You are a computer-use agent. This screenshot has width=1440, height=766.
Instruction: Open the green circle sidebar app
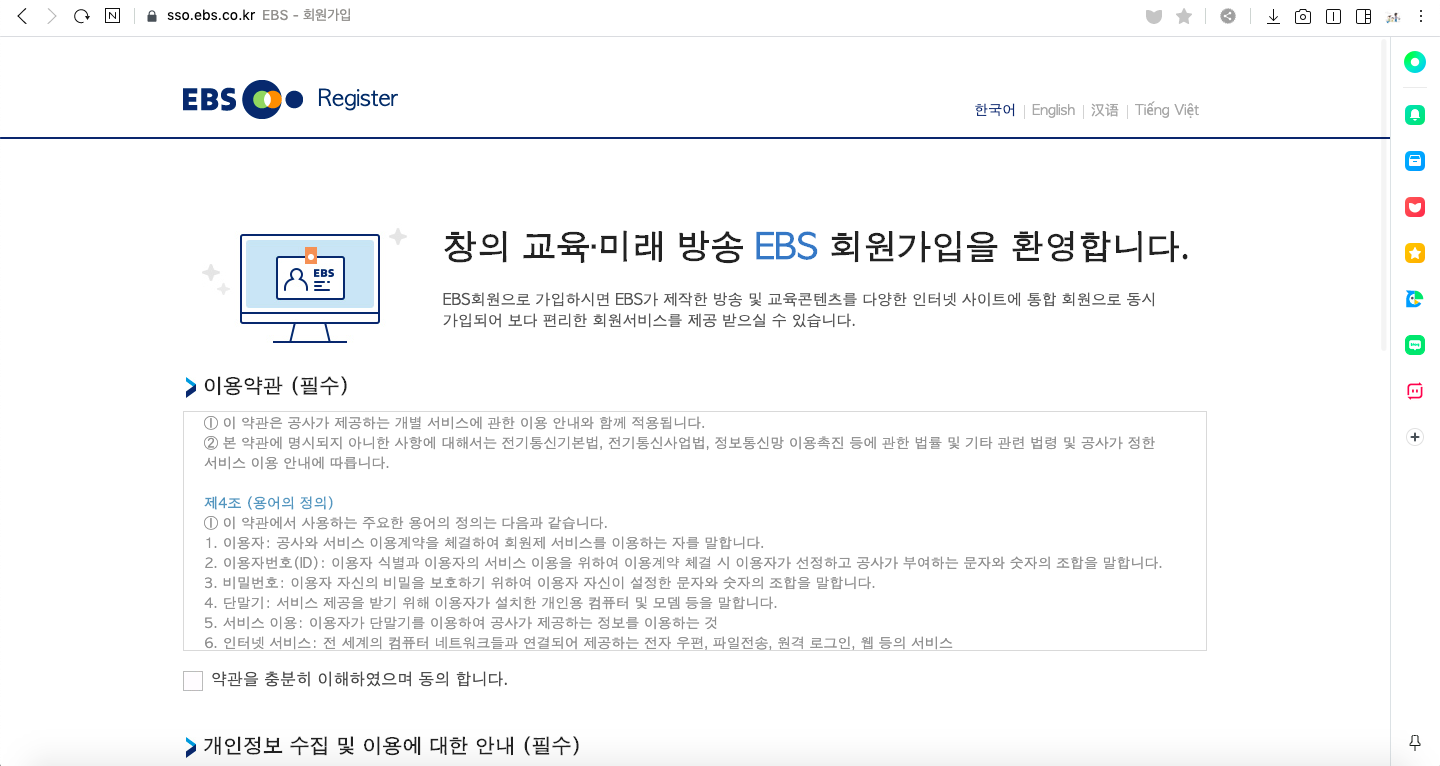pos(1415,62)
